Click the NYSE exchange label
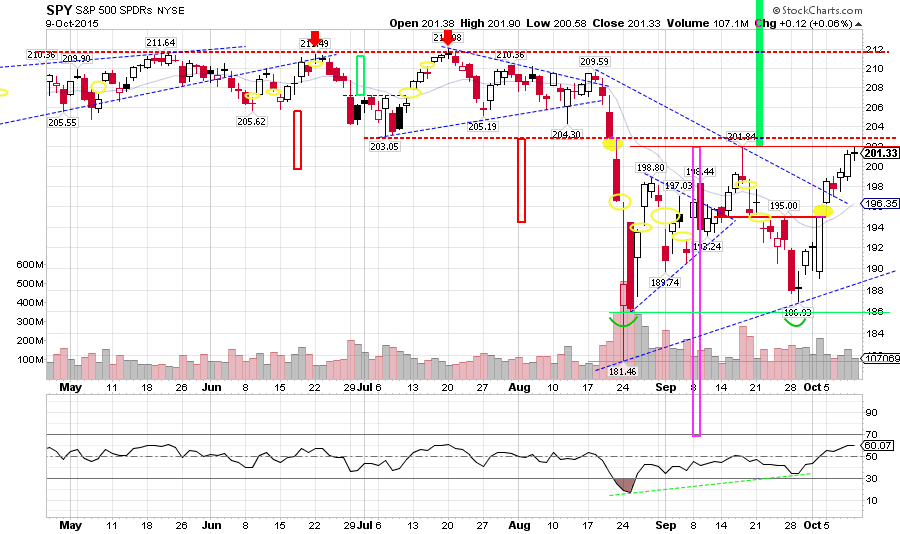This screenshot has width=900, height=534. point(170,11)
